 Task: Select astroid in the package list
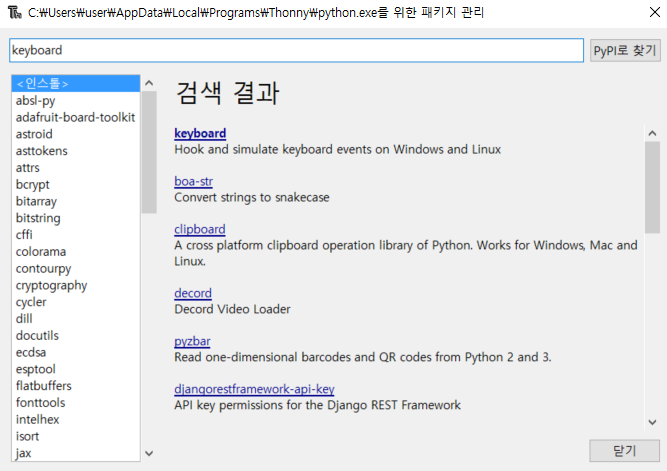click(76, 134)
